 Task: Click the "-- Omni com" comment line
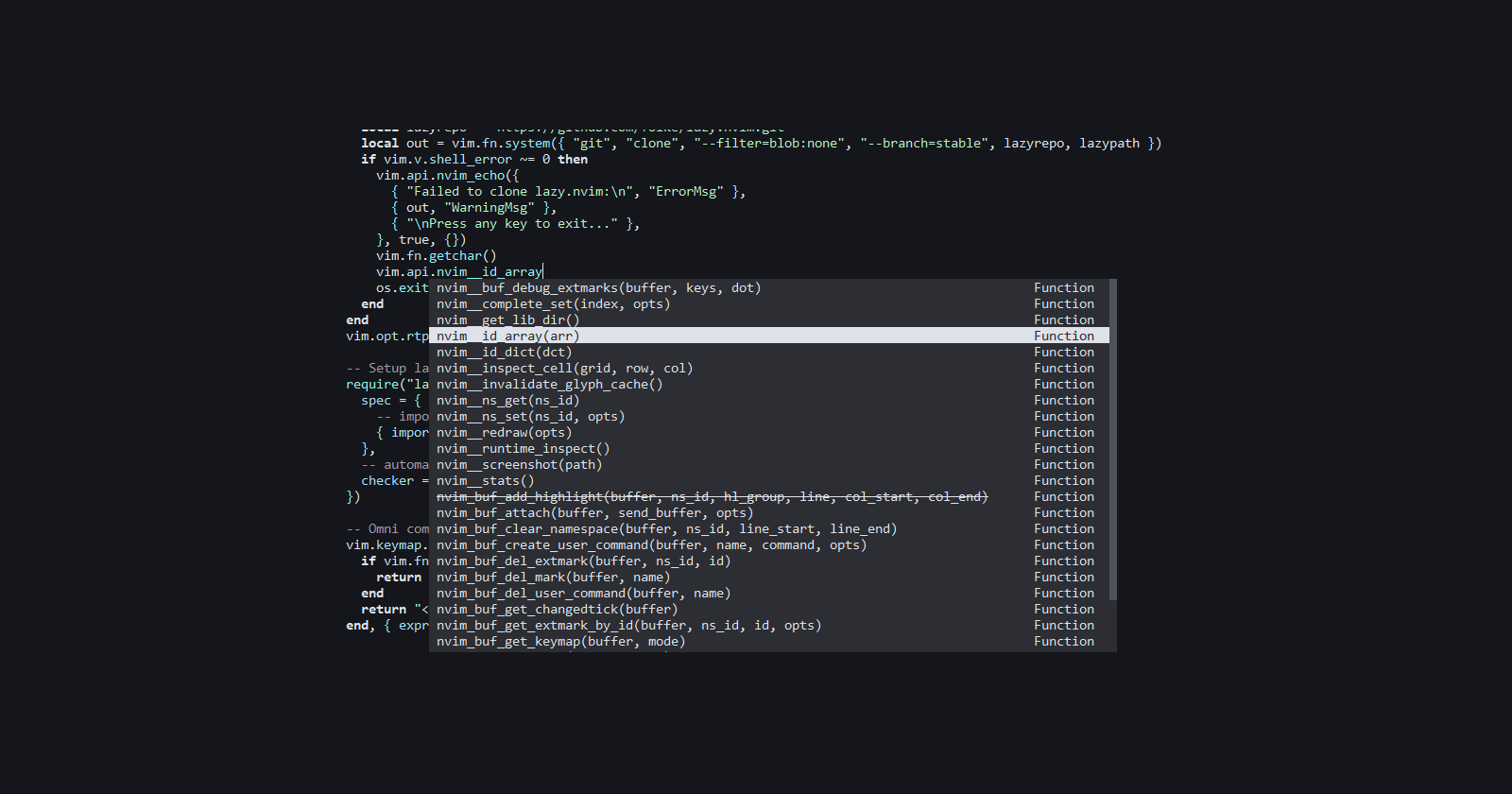(x=387, y=528)
